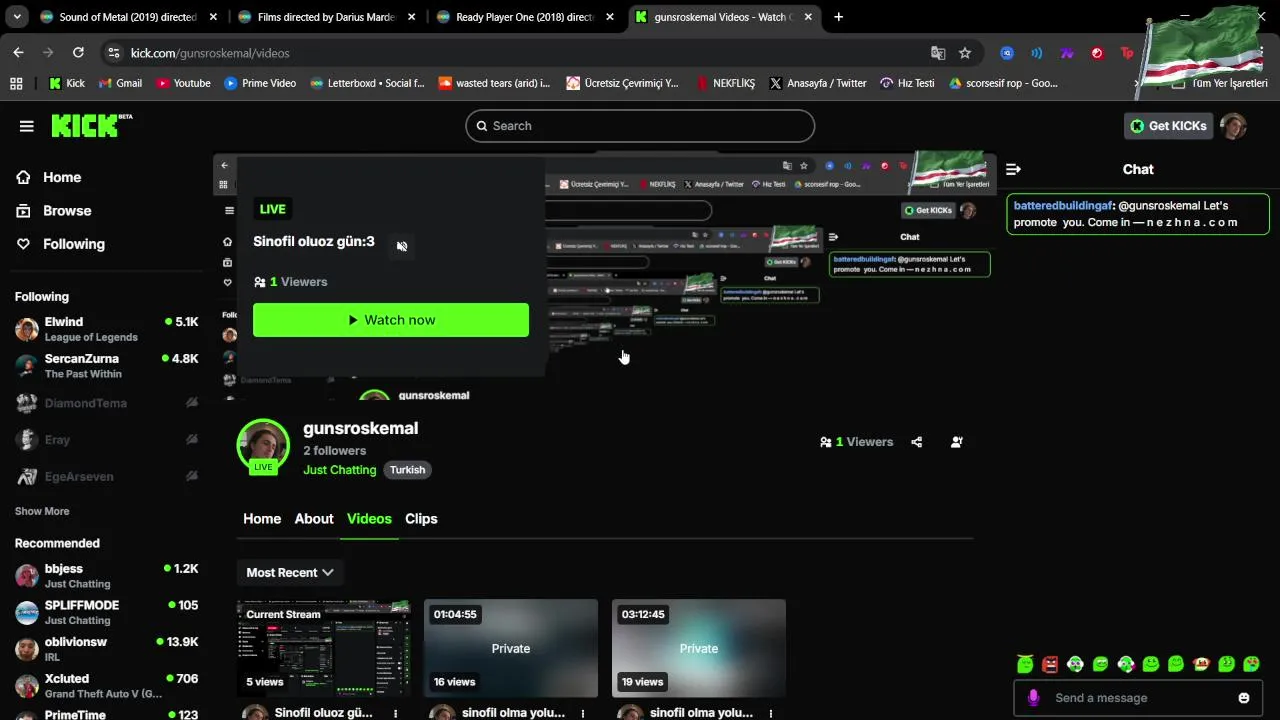Open bbjess recommended channel
This screenshot has width=1280, height=720.
107,576
